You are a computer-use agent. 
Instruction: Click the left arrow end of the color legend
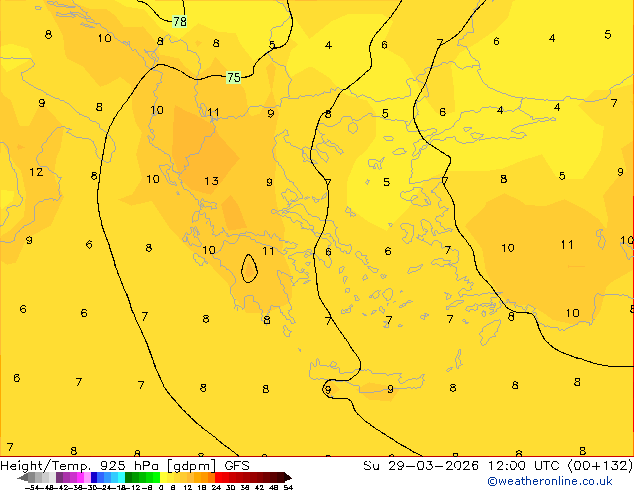[23, 477]
